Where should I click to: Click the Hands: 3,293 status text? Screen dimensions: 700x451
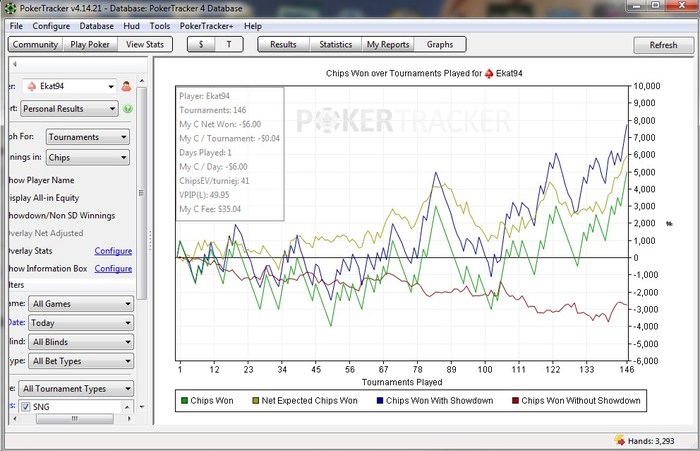(651, 441)
